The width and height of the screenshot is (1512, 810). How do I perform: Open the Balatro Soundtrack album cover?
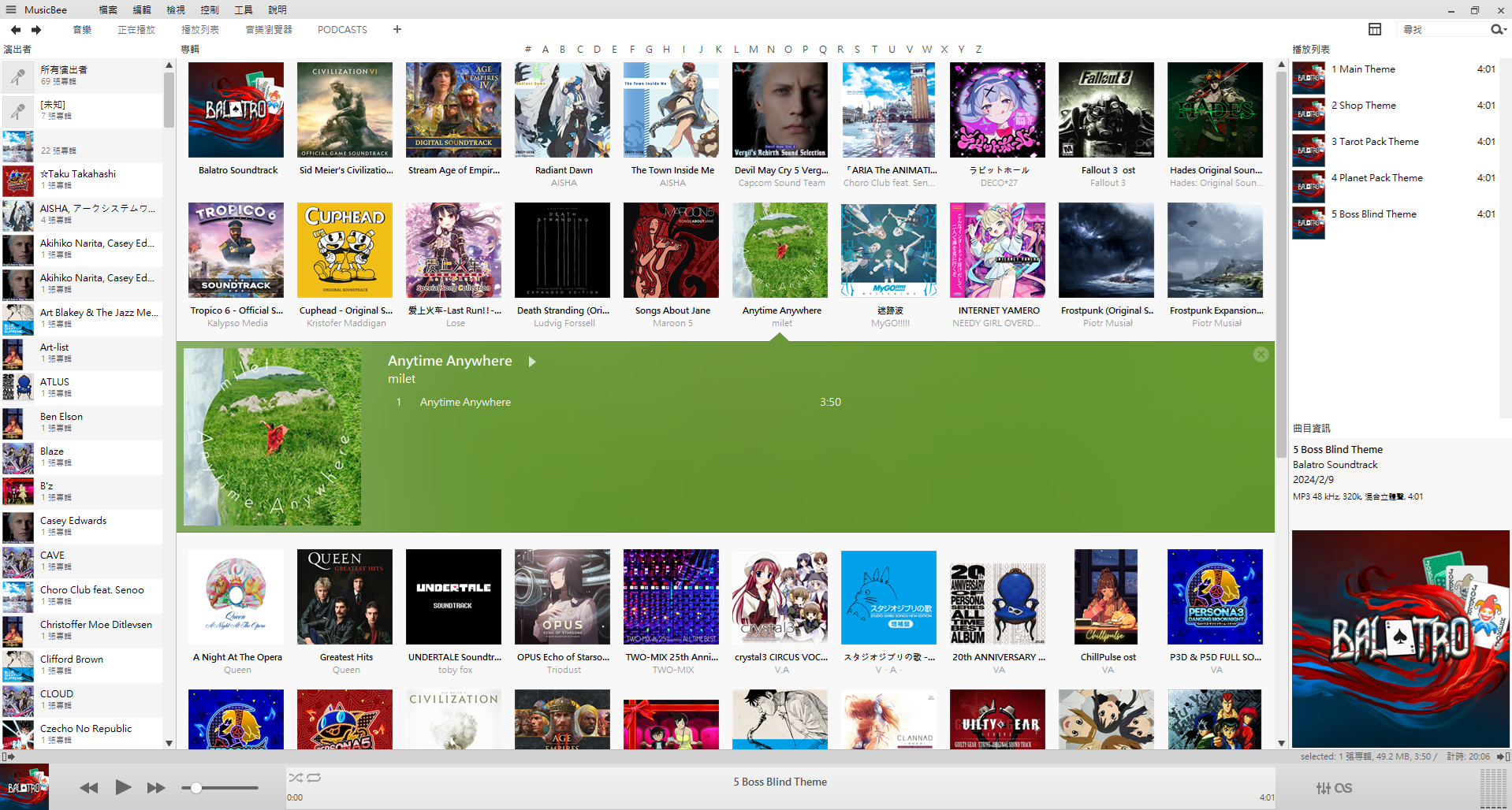tap(236, 110)
